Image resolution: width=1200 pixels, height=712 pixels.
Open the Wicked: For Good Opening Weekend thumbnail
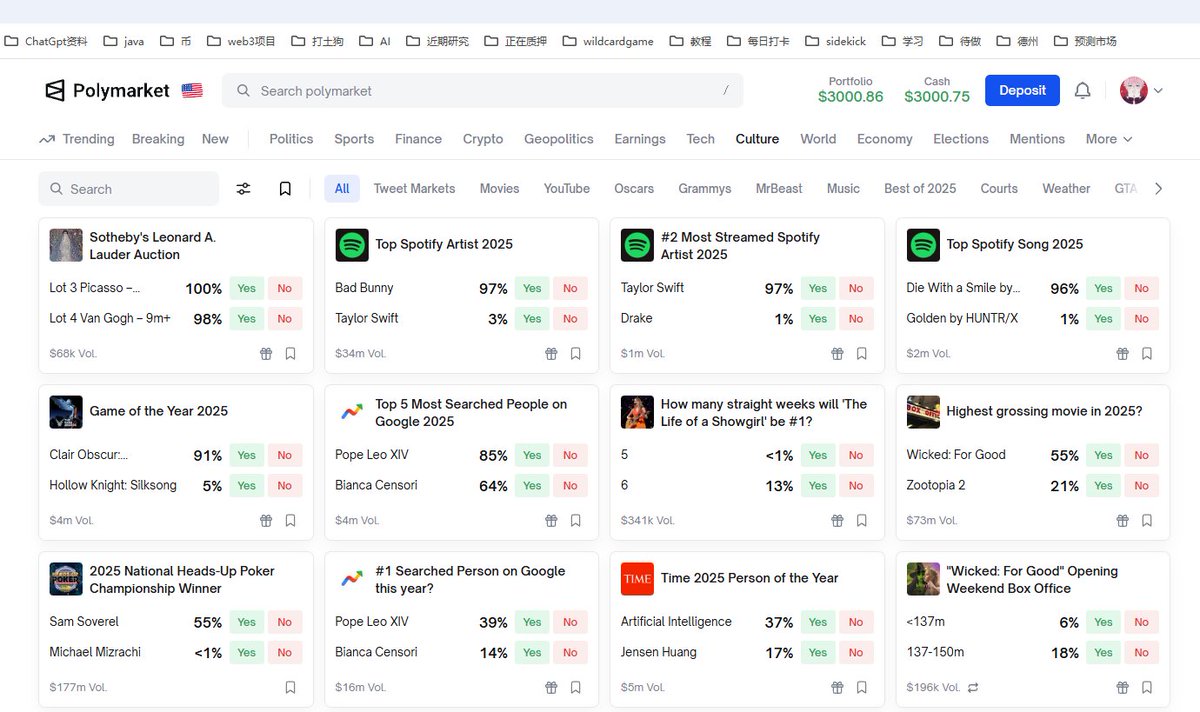923,579
